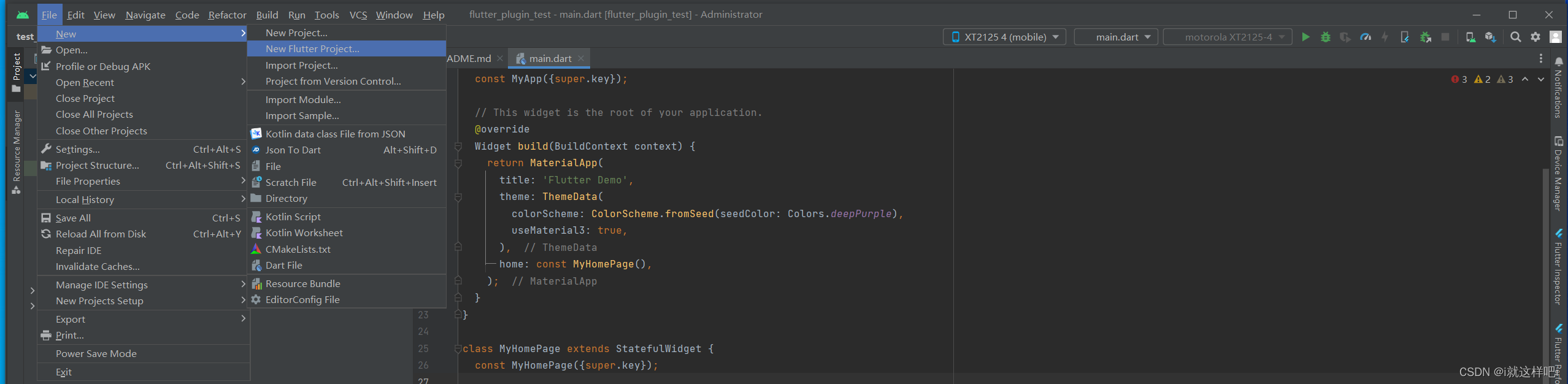Image resolution: width=1568 pixels, height=384 pixels.
Task: Close the main.dart editor tab
Action: pos(581,58)
